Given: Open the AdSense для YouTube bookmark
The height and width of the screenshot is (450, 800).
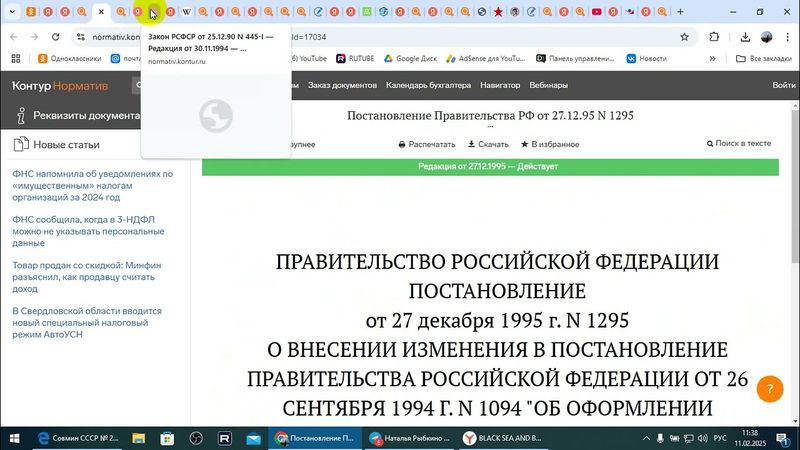Looking at the screenshot, I should (x=485, y=59).
